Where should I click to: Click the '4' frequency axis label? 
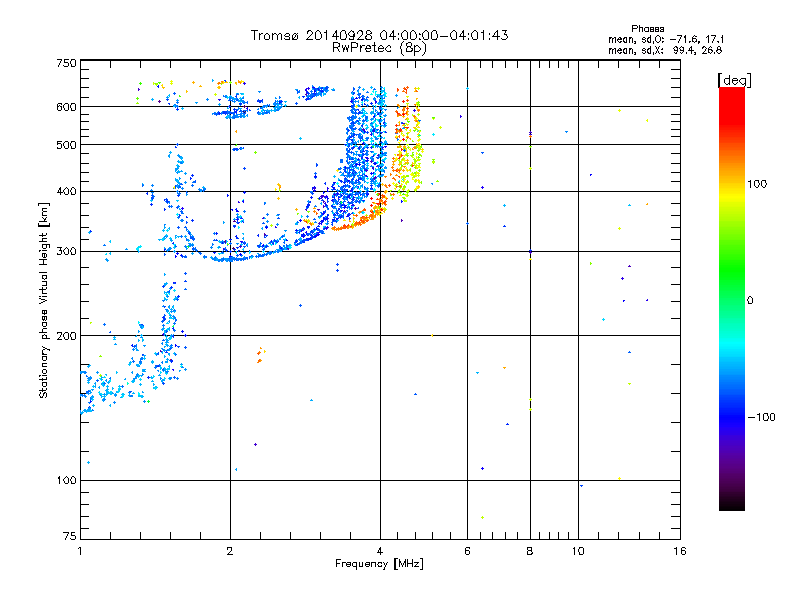pyautogui.click(x=380, y=551)
